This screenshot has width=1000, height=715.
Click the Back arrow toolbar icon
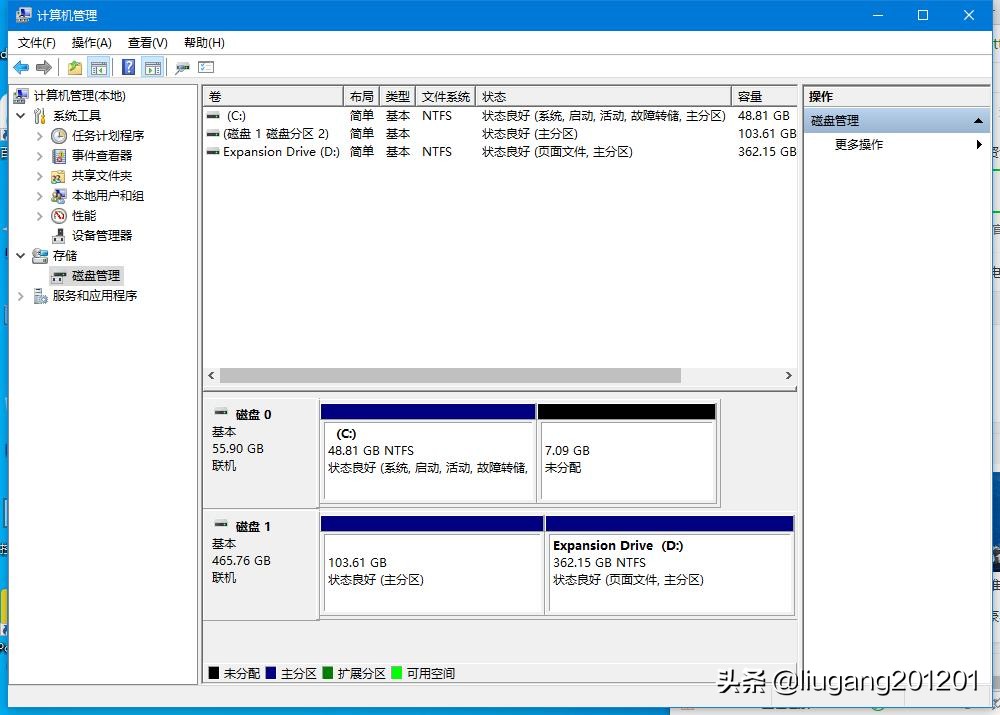pyautogui.click(x=20, y=67)
